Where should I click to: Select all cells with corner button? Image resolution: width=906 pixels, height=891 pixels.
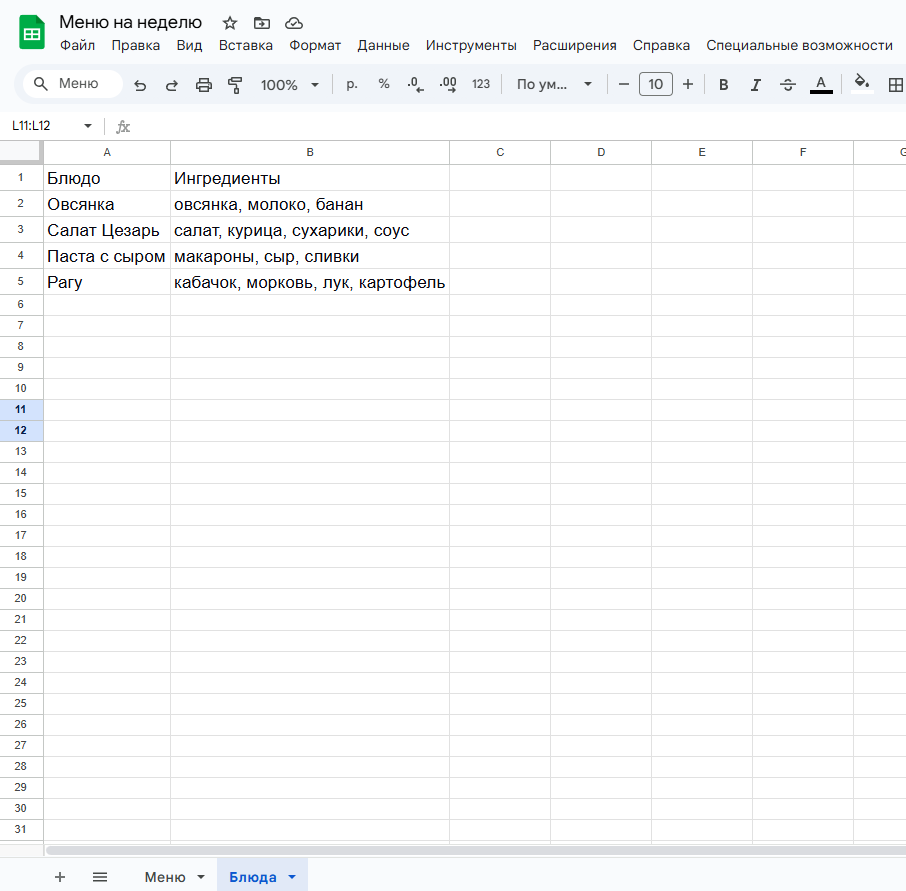[21, 152]
